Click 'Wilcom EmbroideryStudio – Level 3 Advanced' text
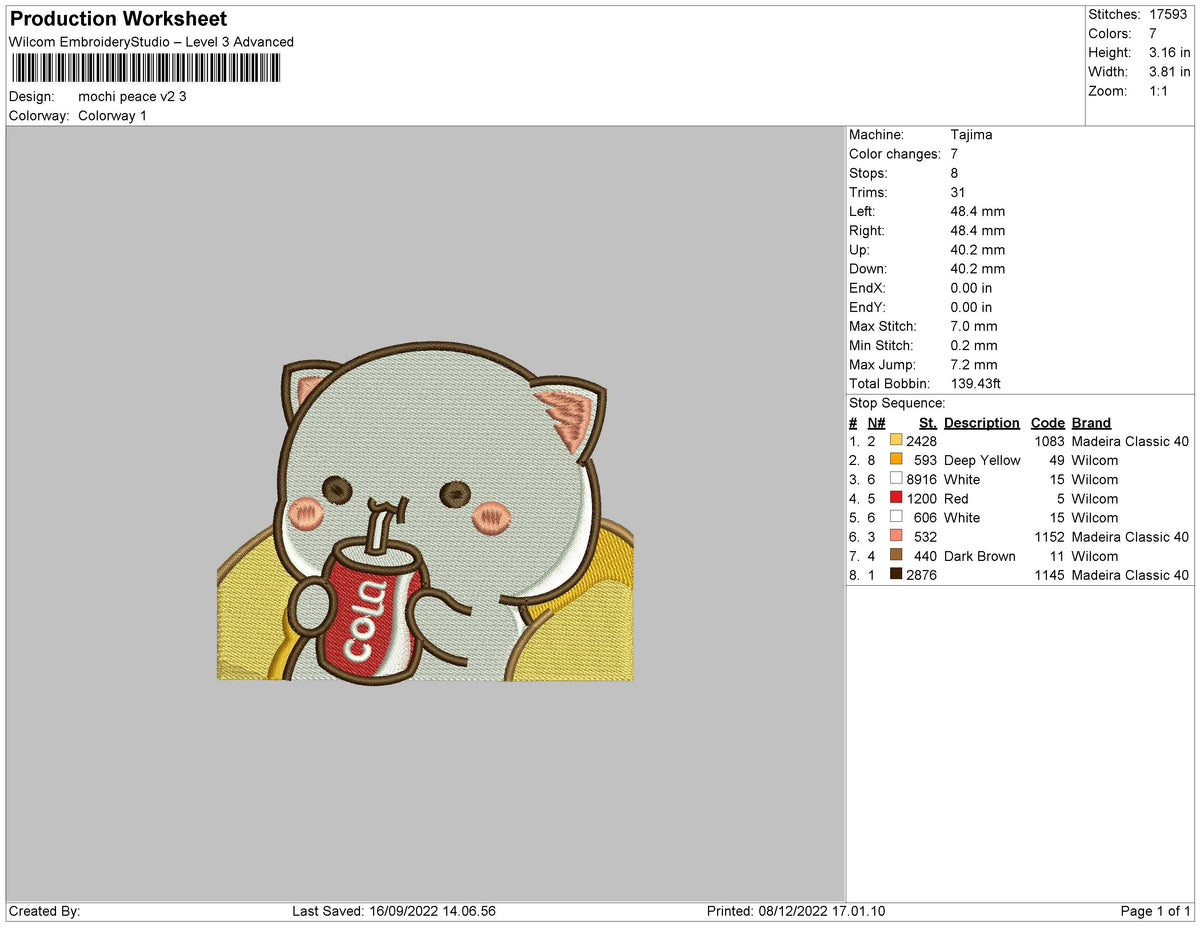Viewport: 1200px width, 927px height. coord(151,42)
